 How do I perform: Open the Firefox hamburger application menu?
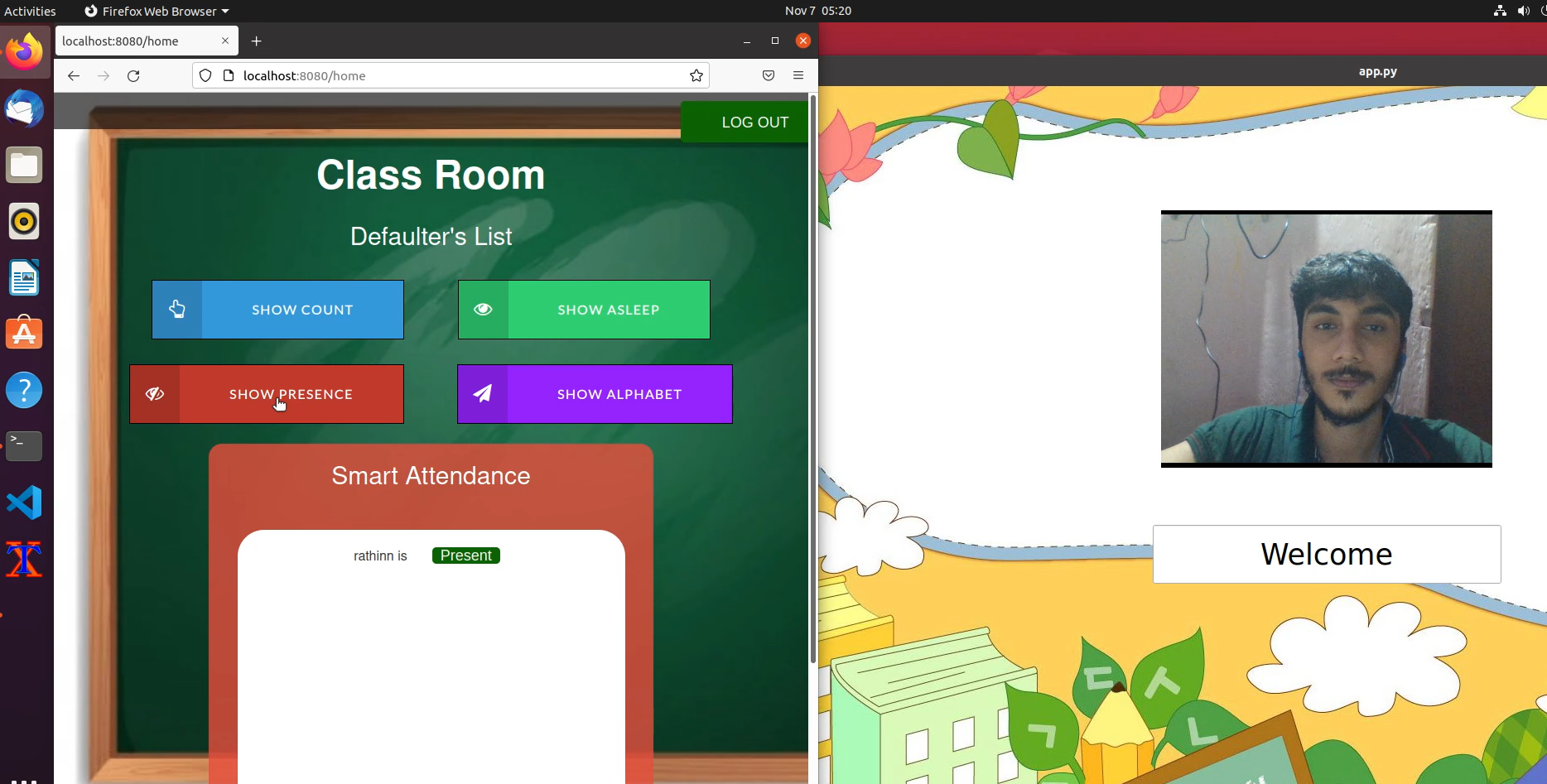[x=798, y=76]
